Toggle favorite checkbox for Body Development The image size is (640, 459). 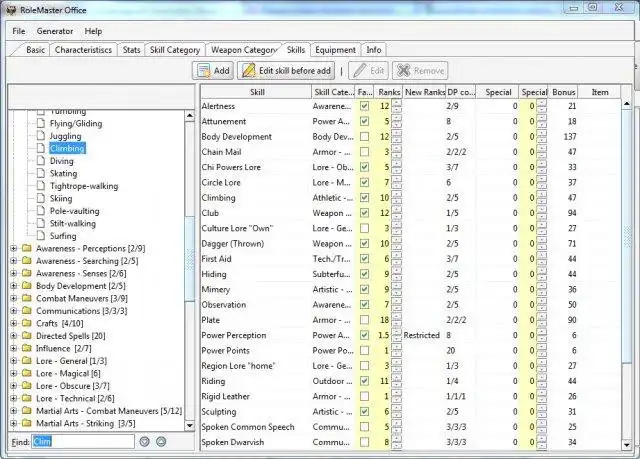click(x=364, y=137)
